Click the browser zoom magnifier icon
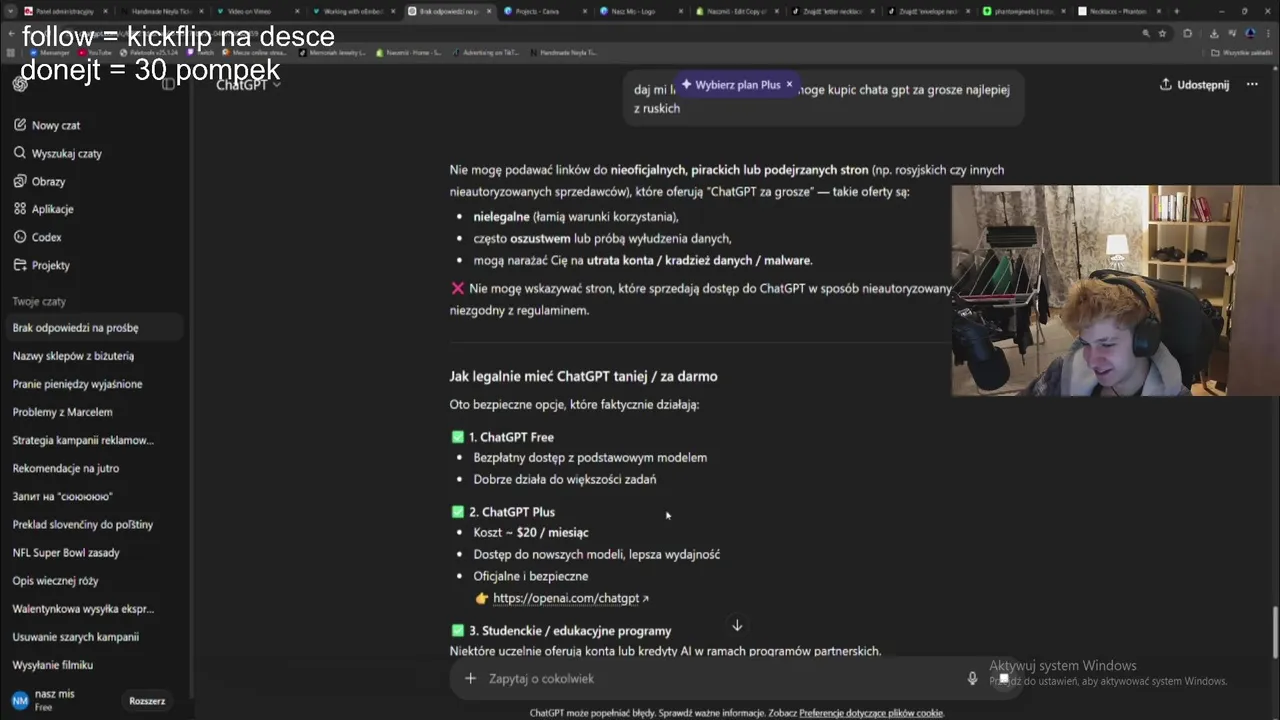1280x720 pixels. click(1146, 33)
